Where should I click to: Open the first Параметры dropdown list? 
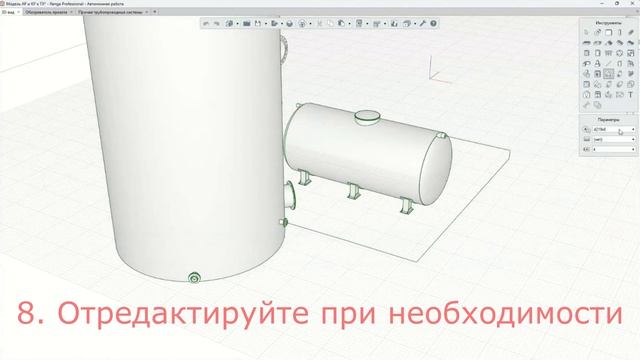[x=614, y=129]
